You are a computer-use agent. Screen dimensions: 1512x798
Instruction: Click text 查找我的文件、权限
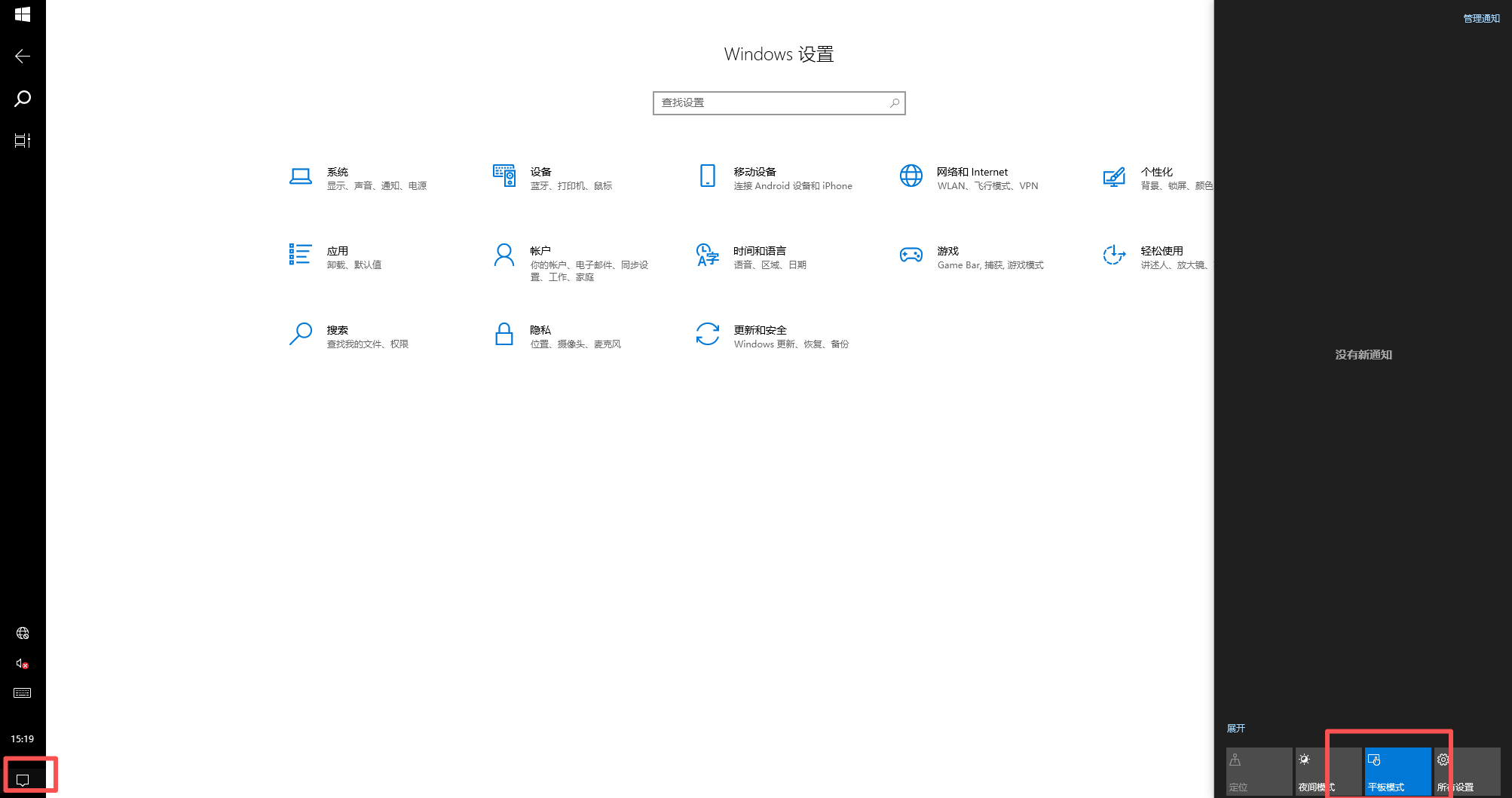click(x=368, y=344)
